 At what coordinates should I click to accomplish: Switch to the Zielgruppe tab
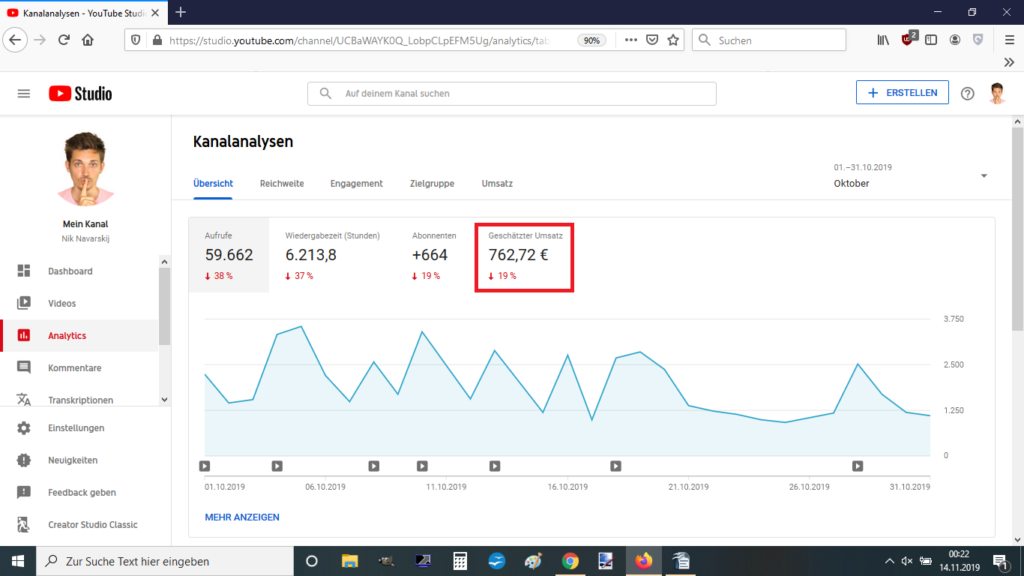click(x=432, y=184)
